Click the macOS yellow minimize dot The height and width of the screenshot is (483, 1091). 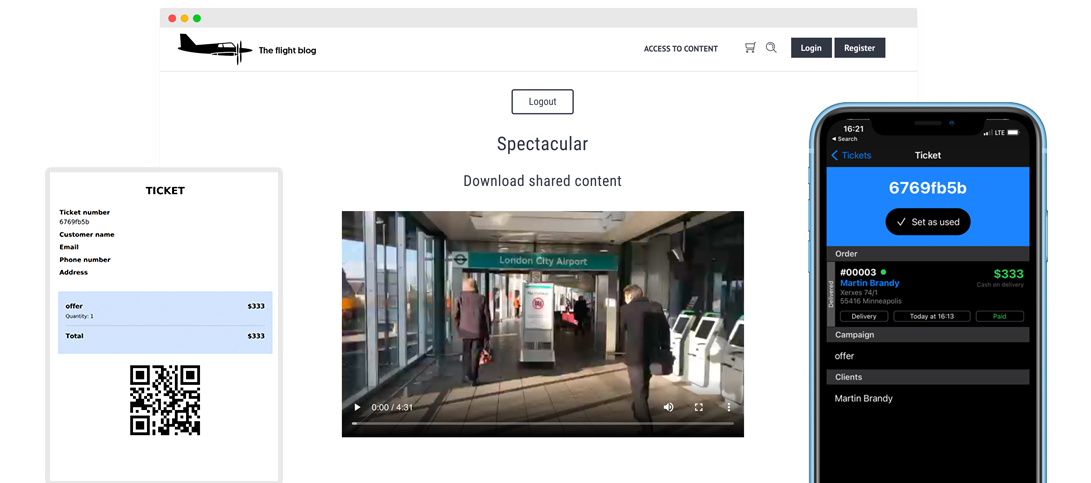point(184,18)
